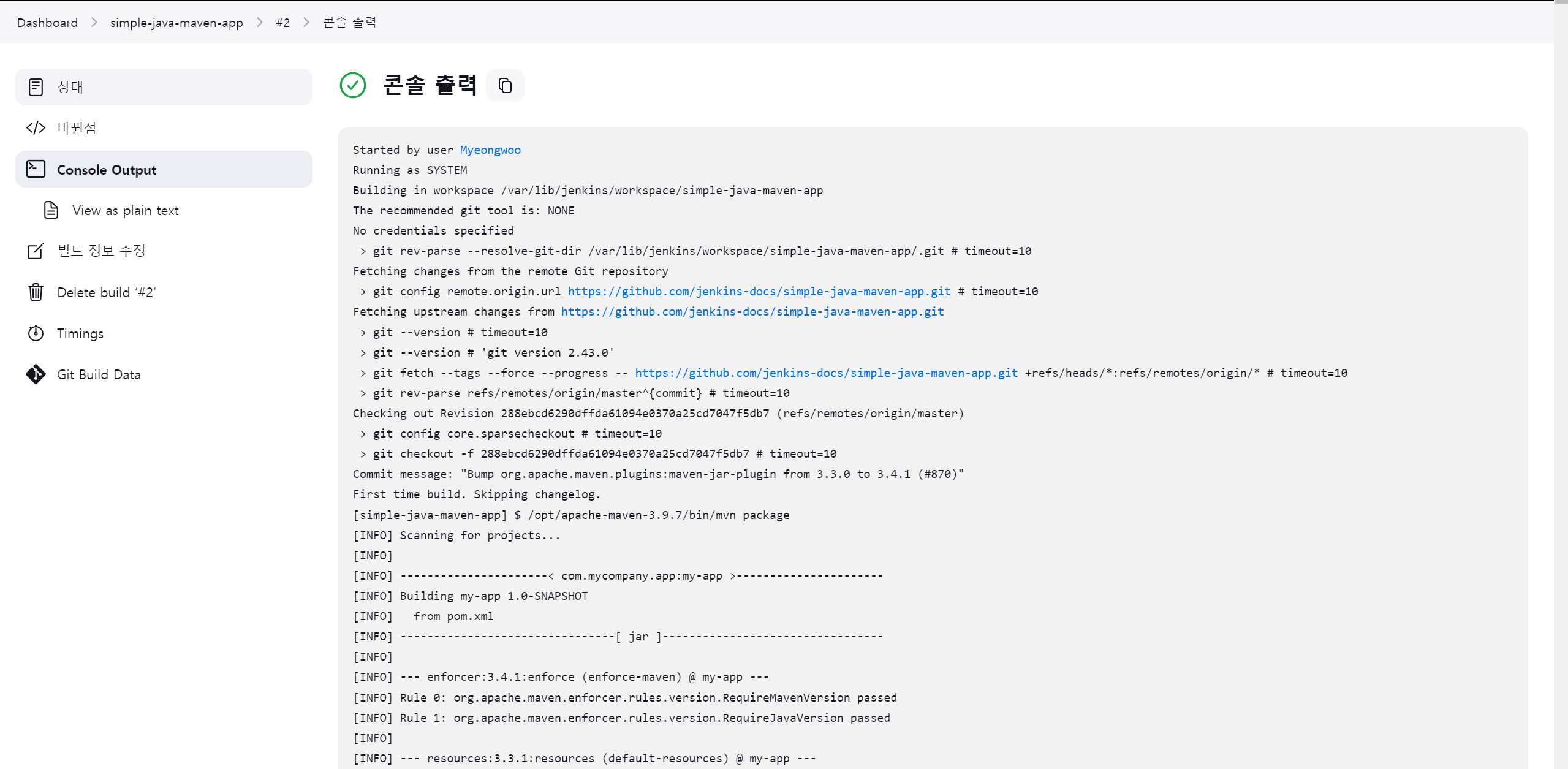The image size is (1568, 769).
Task: Open the Timings page
Action: pyautogui.click(x=164, y=333)
